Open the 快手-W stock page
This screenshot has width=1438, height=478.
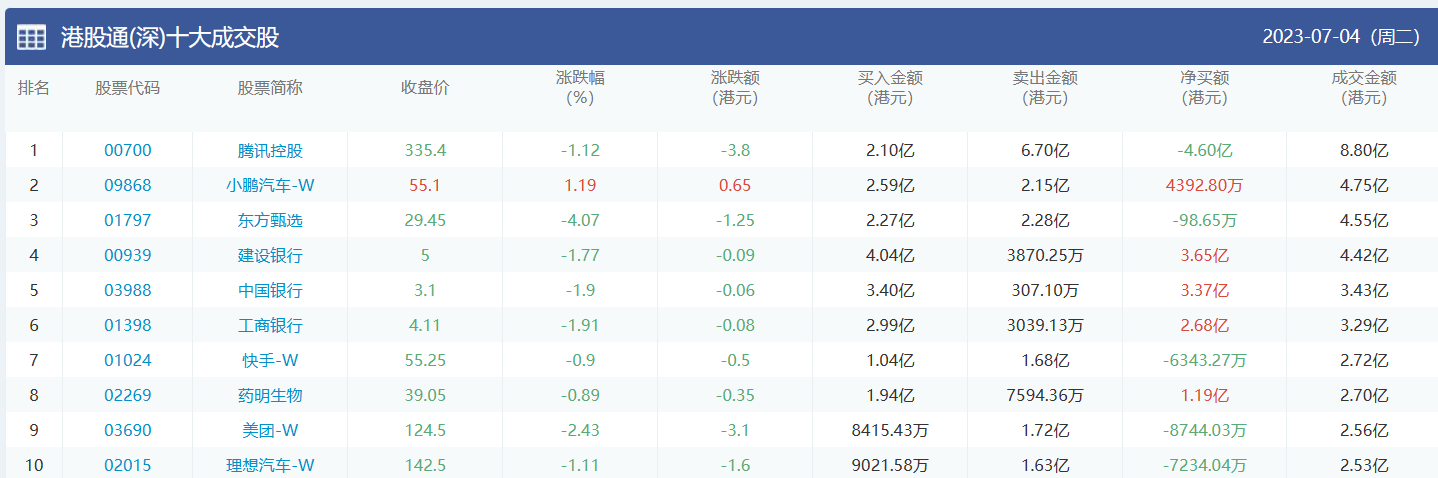(270, 361)
